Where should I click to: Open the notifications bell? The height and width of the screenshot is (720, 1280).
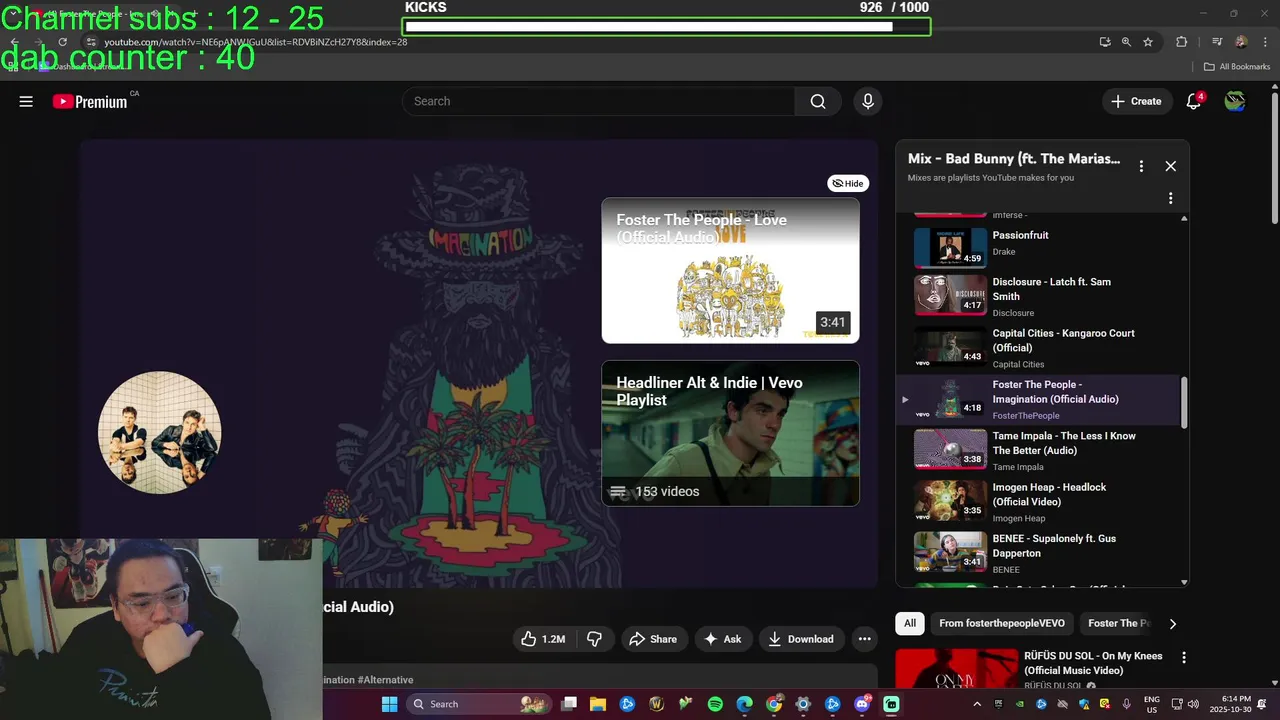pos(1194,101)
